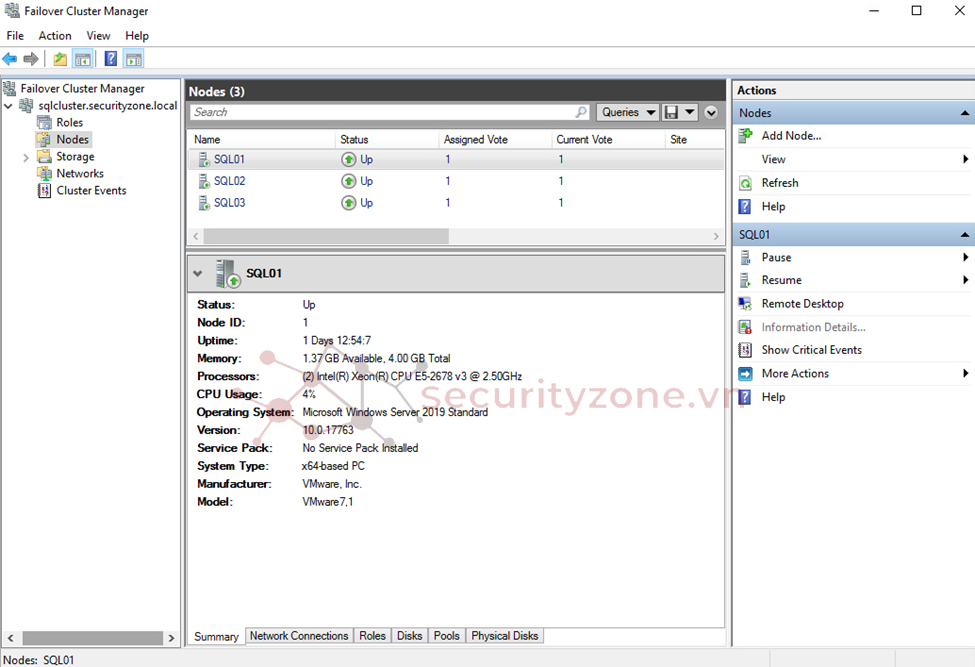This screenshot has height=667, width=975.
Task: Click the Add Node action icon
Action: 745,136
